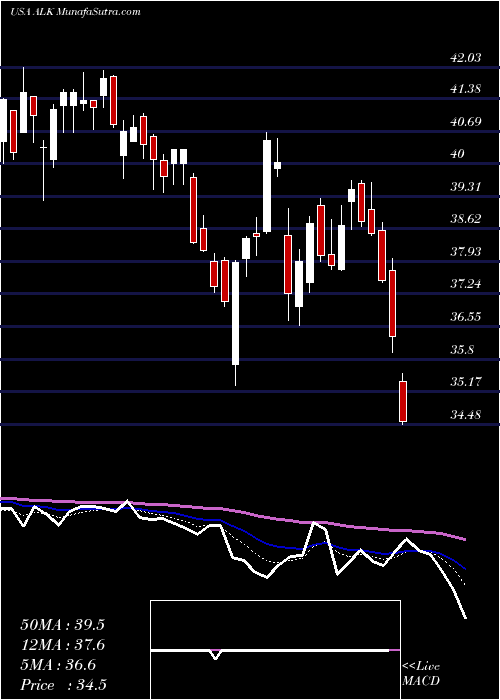Click the MACD histogram panel box
This screenshot has height=700, width=500.
coord(275,650)
